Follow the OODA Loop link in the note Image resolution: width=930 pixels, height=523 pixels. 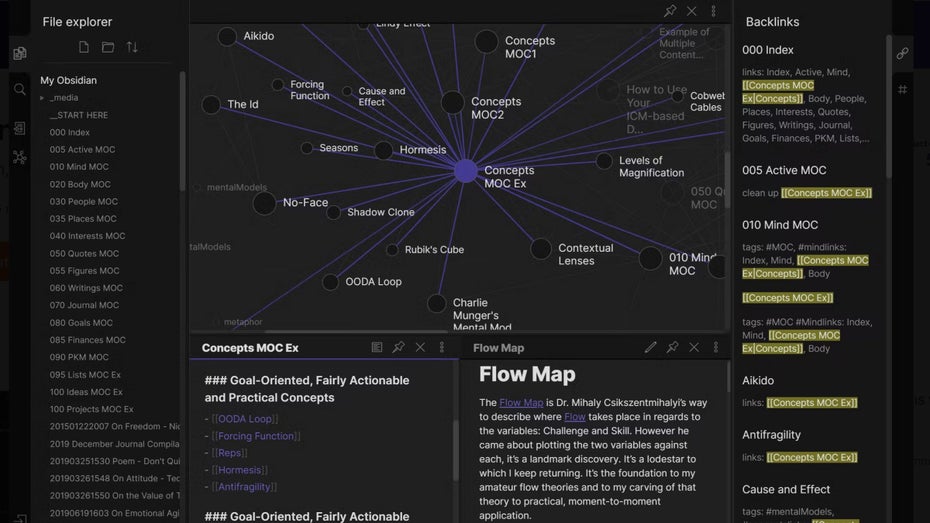click(245, 419)
